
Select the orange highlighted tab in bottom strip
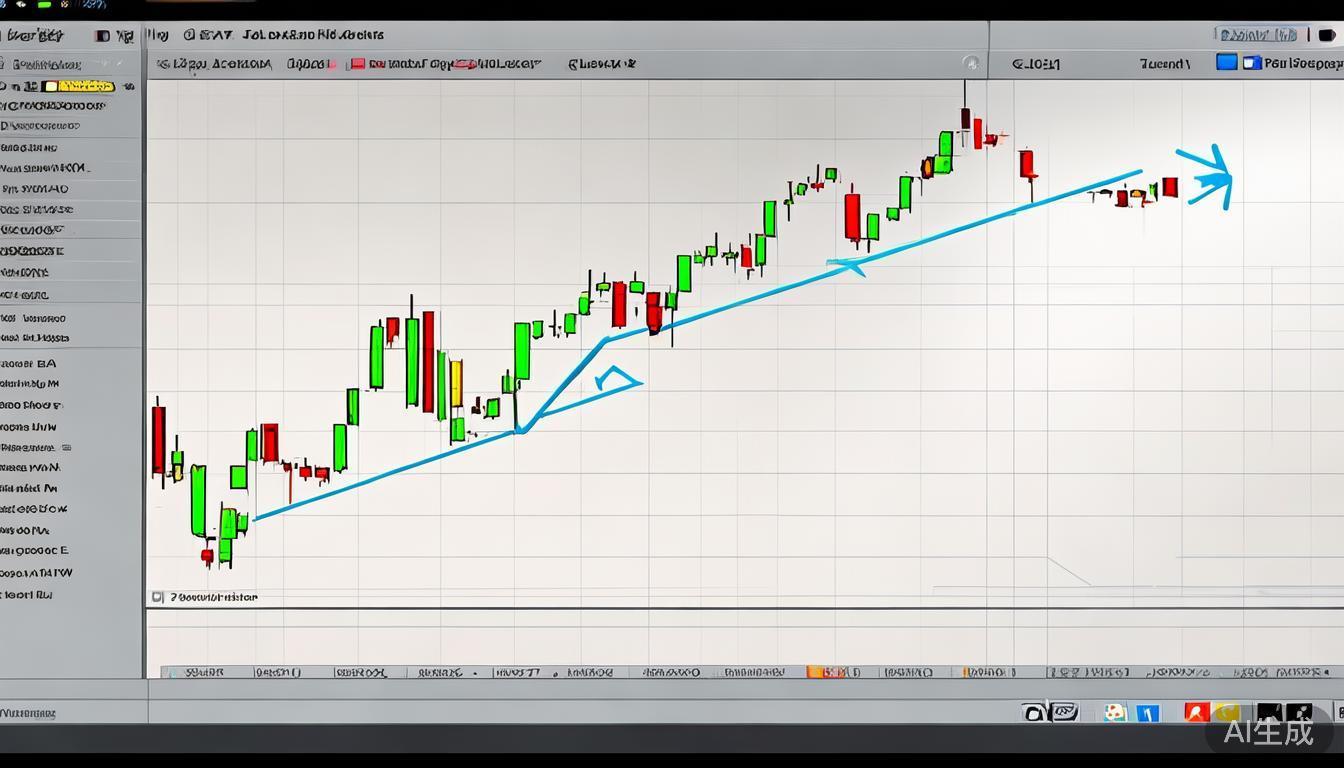point(827,672)
